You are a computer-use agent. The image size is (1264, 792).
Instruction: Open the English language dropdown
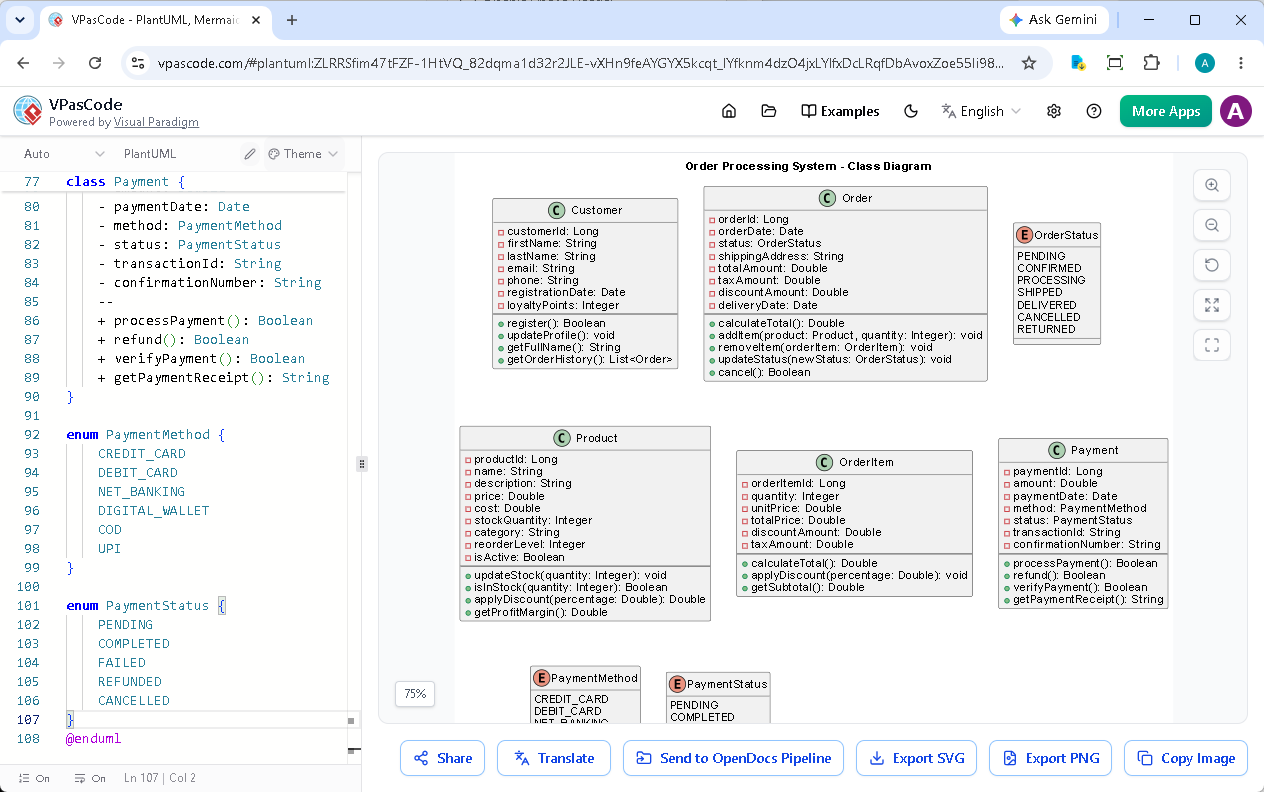(981, 111)
